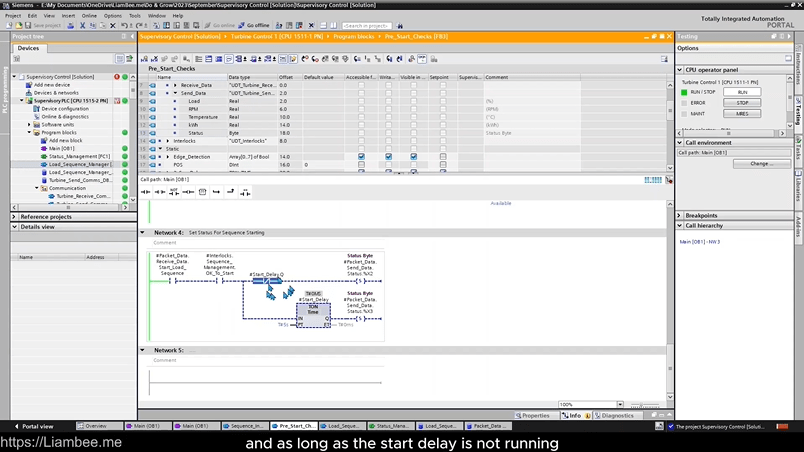The width and height of the screenshot is (804, 452).
Task: Open the Status_Management [FC1] block
Action: (79, 156)
